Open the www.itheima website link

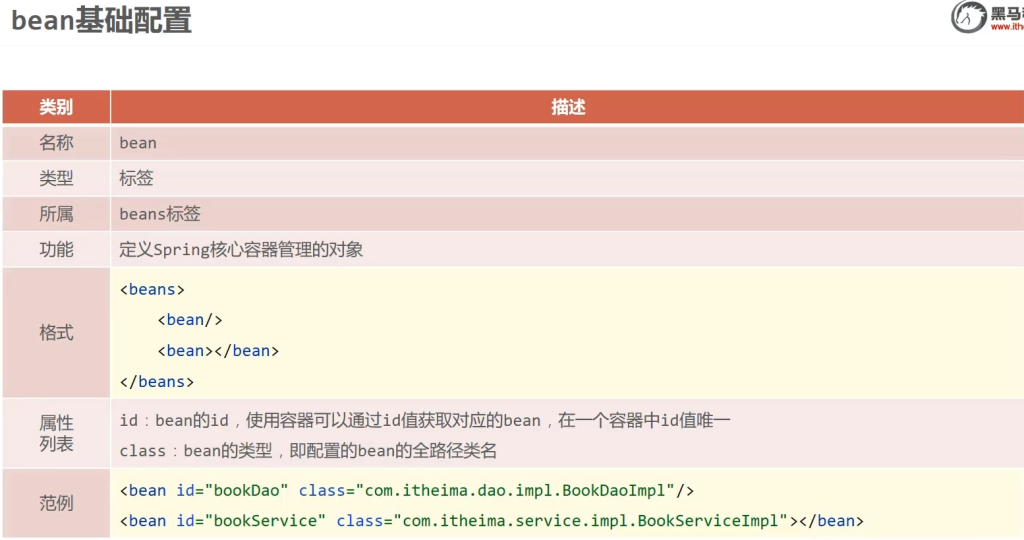[x=1006, y=27]
